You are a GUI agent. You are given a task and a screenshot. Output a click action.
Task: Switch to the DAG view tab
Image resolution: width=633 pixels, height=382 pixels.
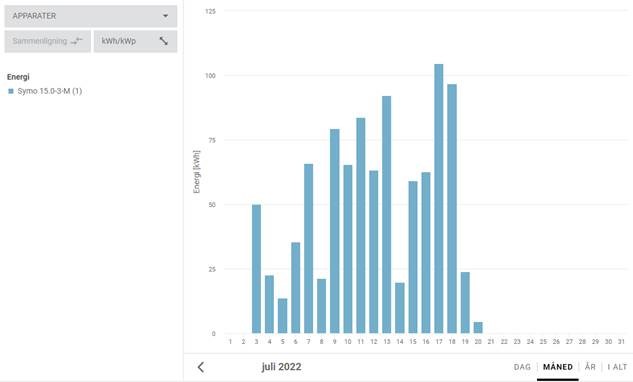coord(522,367)
